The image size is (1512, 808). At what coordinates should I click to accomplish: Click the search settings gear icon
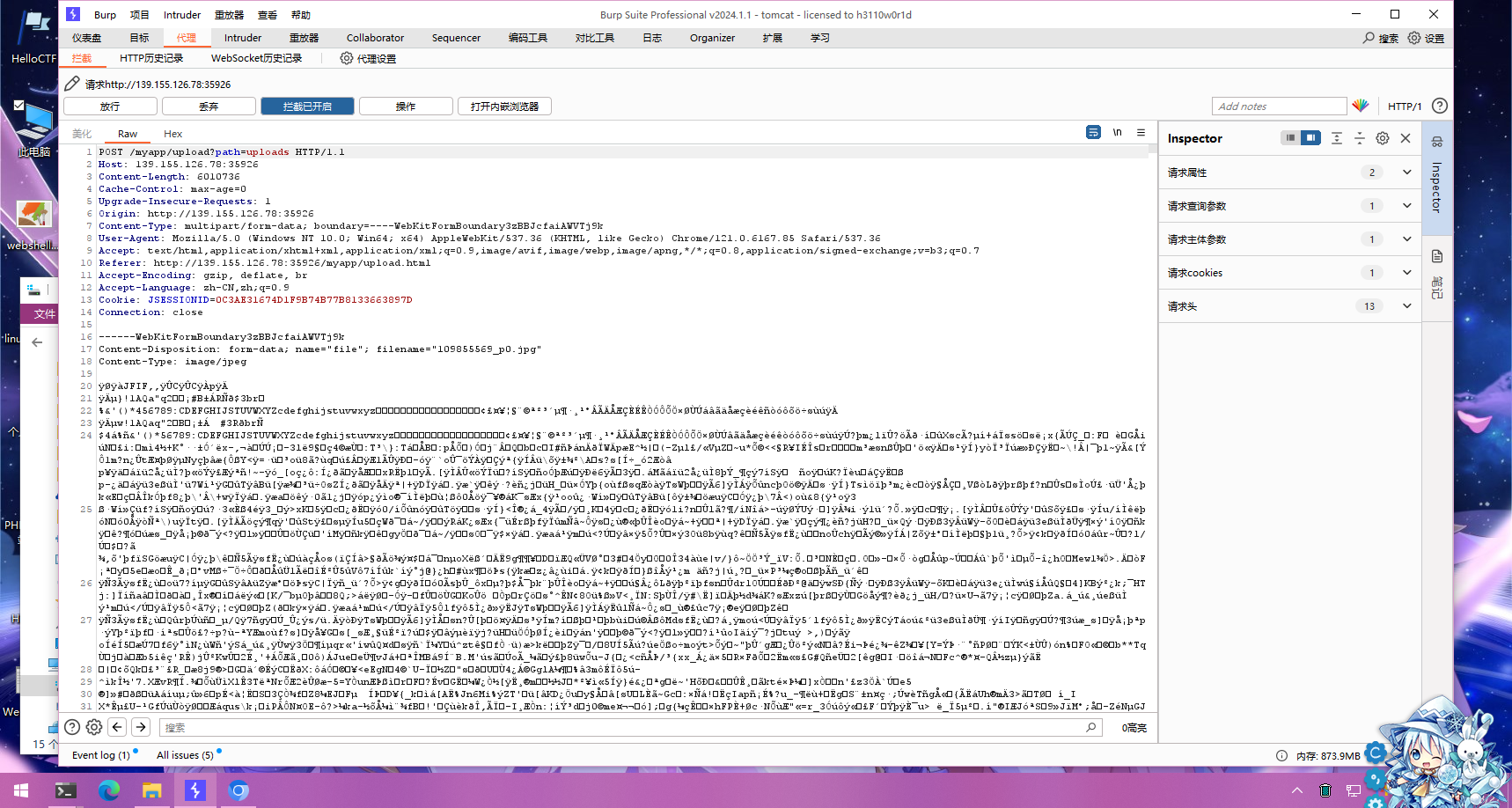tap(94, 727)
